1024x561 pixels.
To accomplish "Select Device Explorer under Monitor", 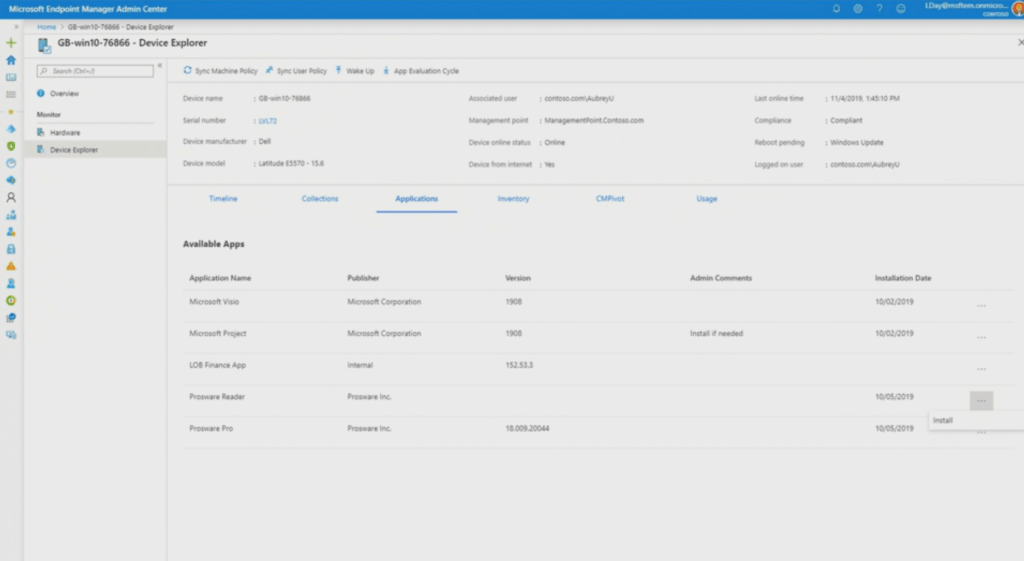I will point(95,150).
